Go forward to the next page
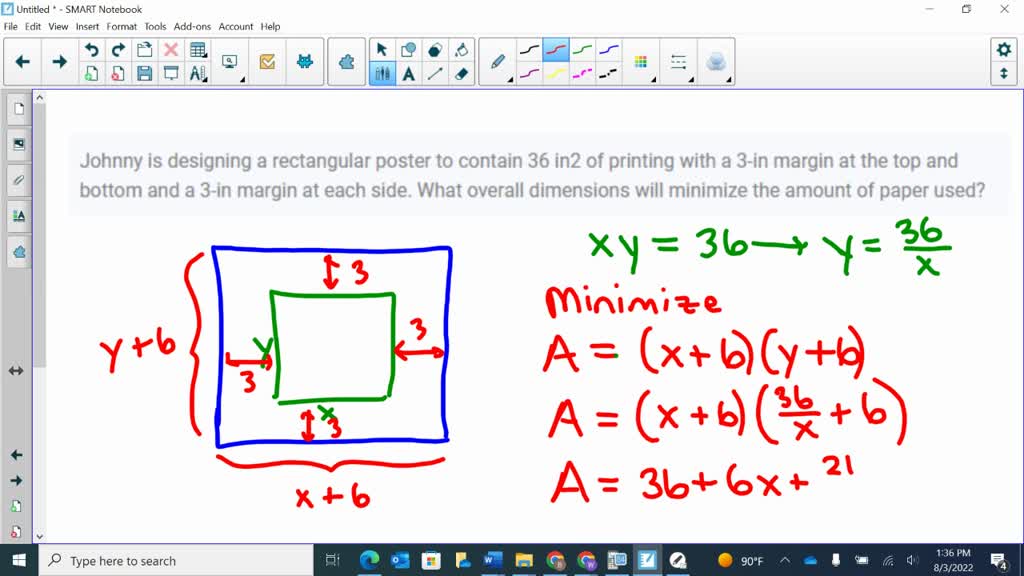1024x576 pixels. [58, 60]
